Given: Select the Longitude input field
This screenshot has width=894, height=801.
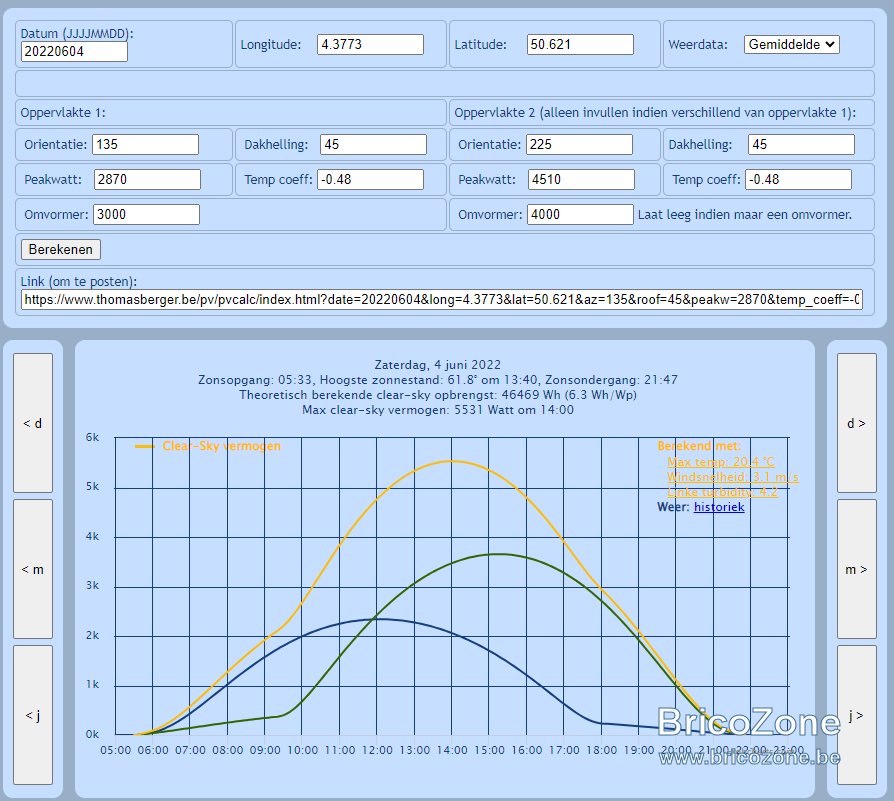Looking at the screenshot, I should (x=370, y=44).
